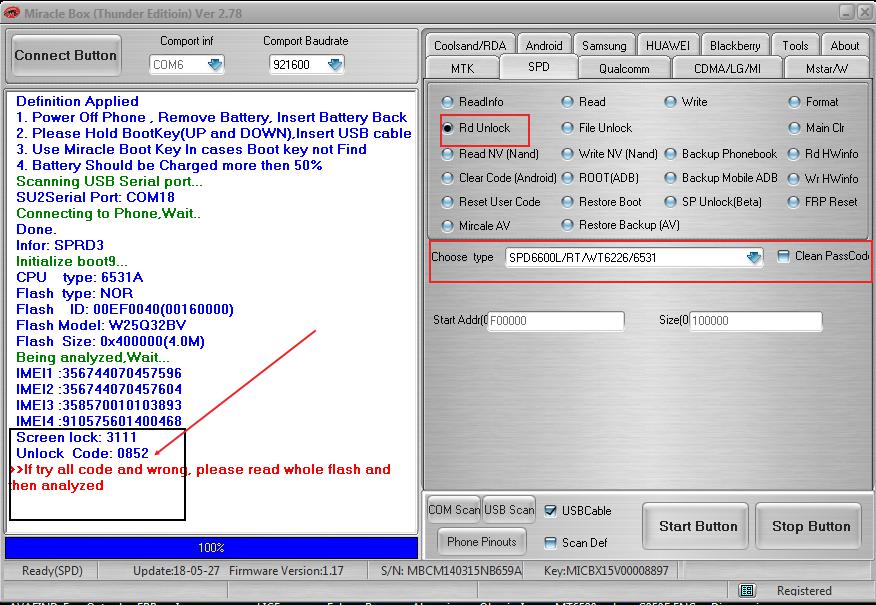Open Phone Pinouts
The image size is (876, 605).
pos(482,541)
